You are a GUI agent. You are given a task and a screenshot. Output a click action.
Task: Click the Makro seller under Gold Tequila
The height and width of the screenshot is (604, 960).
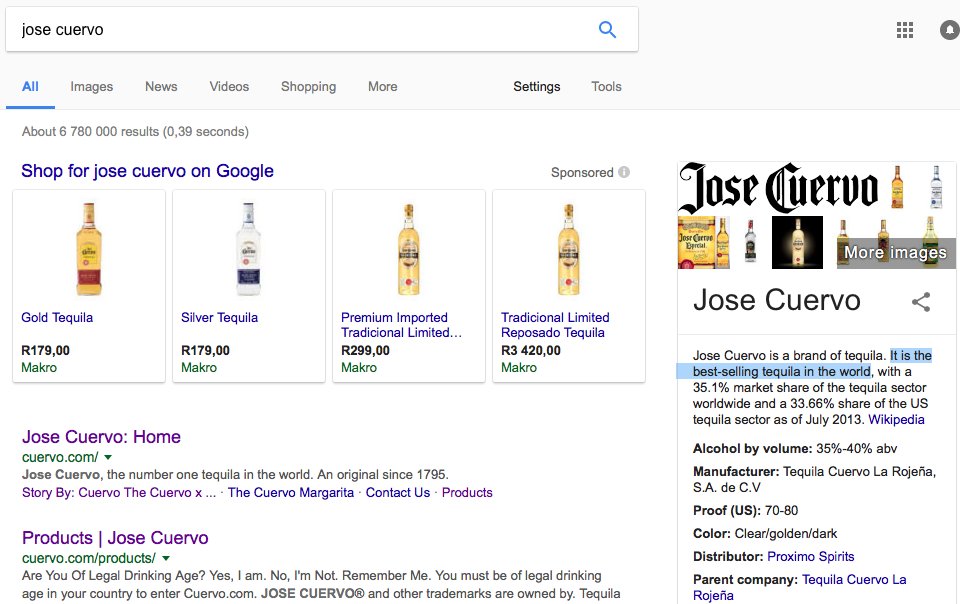[39, 368]
